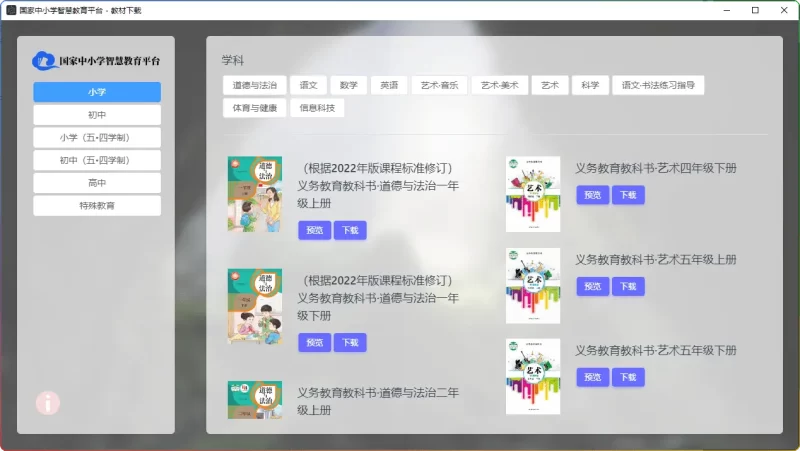
Task: Download 道德与法治一年级下册 textbook
Action: [x=350, y=342]
